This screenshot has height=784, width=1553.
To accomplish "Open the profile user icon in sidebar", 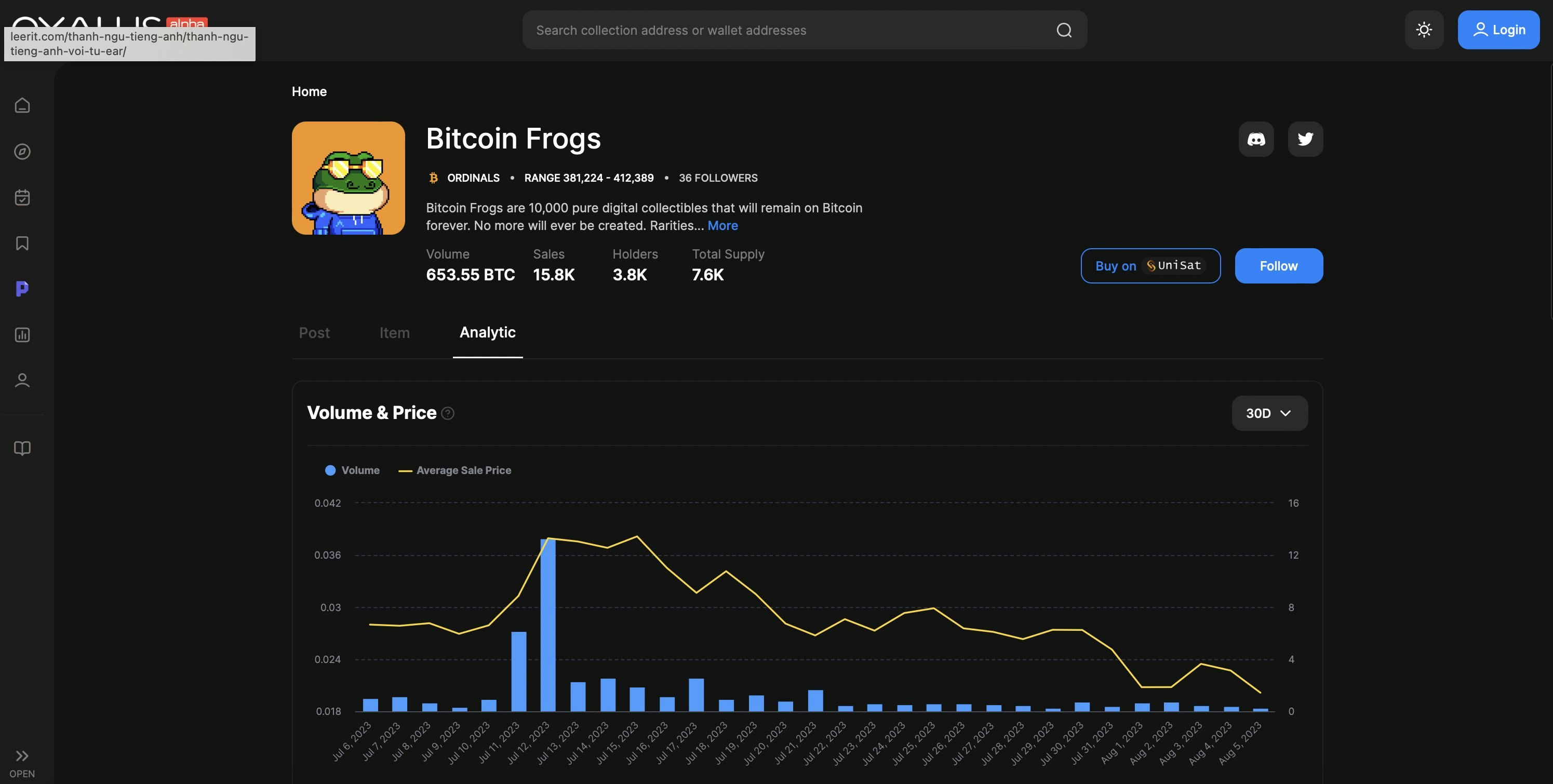I will click(x=22, y=380).
